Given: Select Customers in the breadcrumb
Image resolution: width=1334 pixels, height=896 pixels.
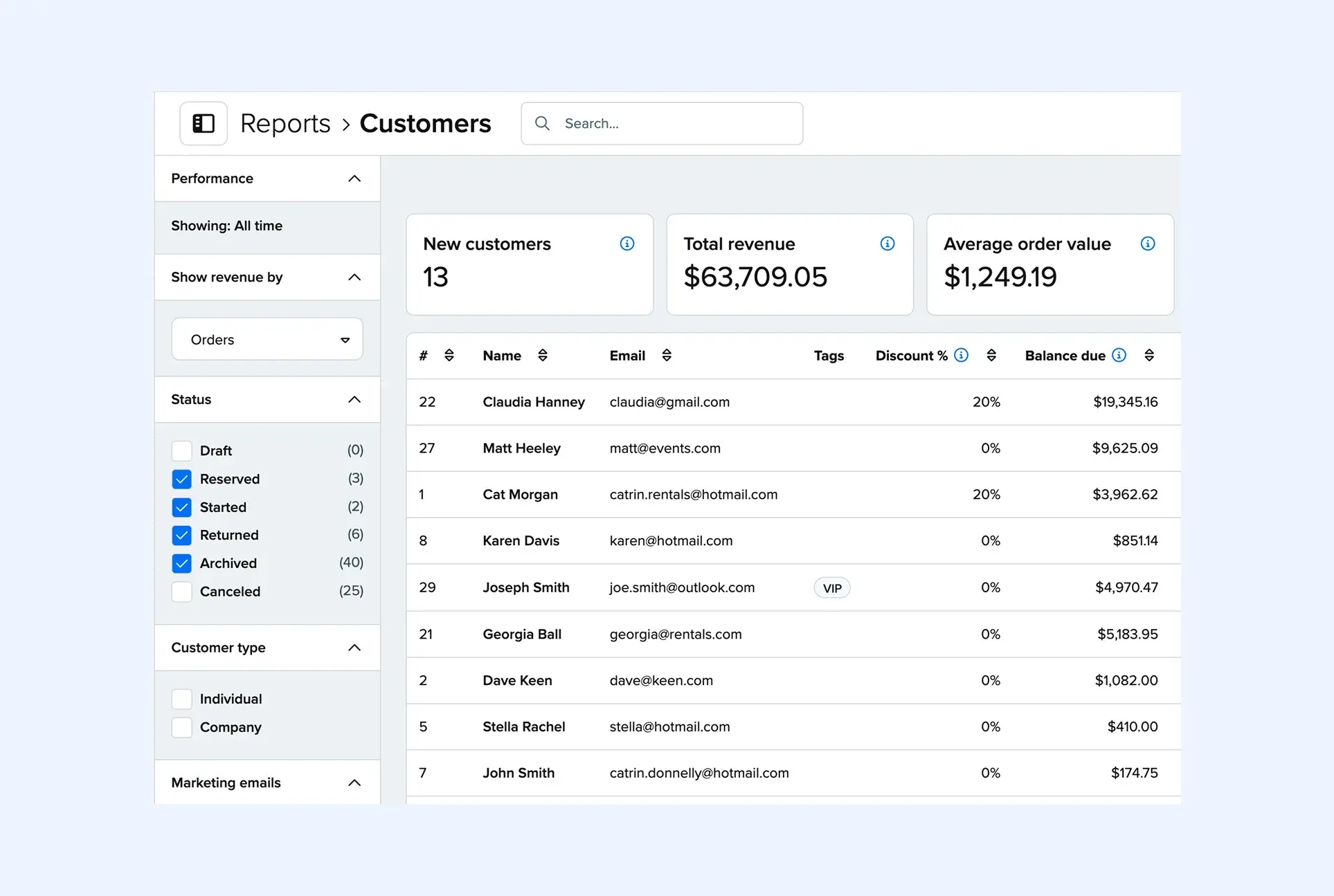Looking at the screenshot, I should pos(425,123).
